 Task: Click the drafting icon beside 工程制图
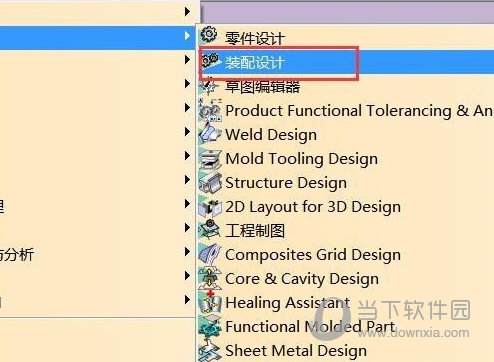(209, 230)
